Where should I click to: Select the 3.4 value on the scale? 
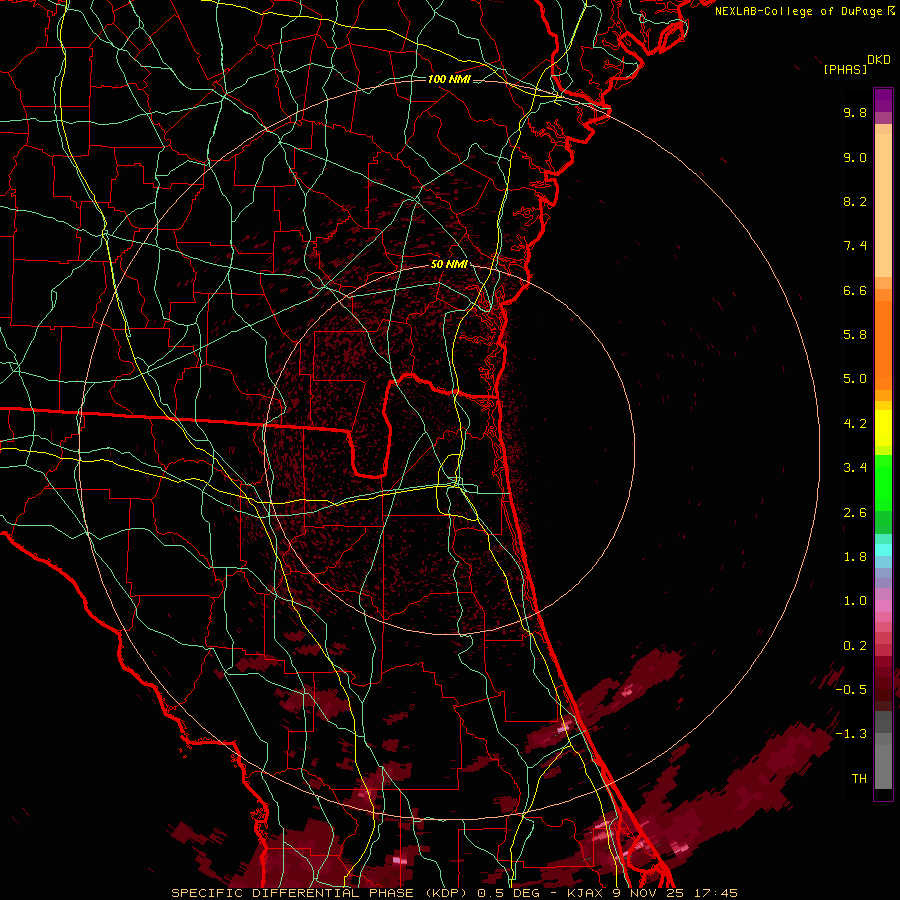[855, 468]
